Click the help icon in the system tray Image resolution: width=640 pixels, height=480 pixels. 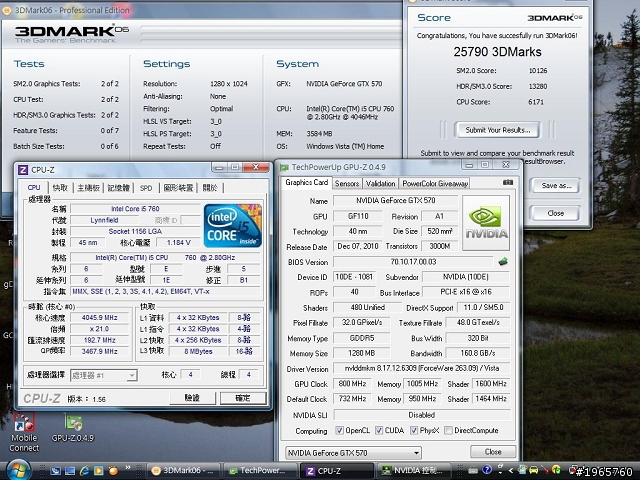point(487,470)
